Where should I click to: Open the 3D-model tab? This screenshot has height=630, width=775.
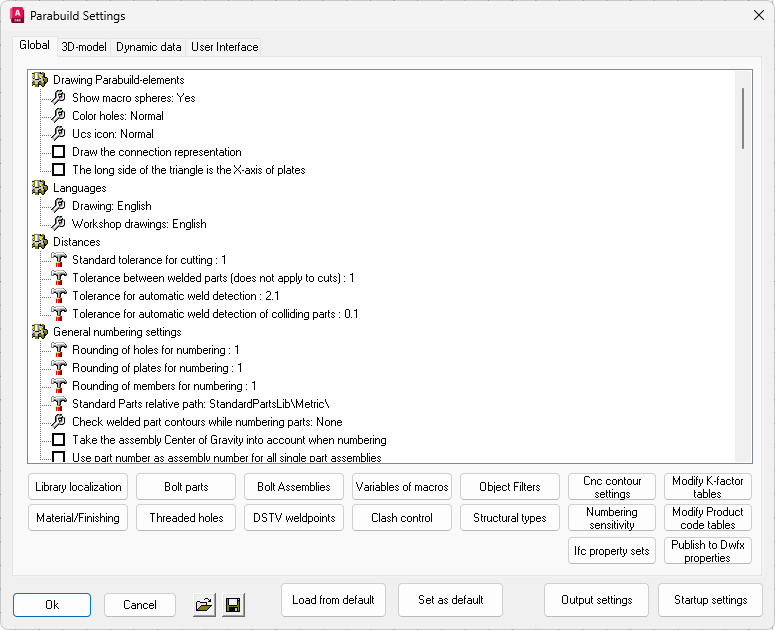pos(84,47)
